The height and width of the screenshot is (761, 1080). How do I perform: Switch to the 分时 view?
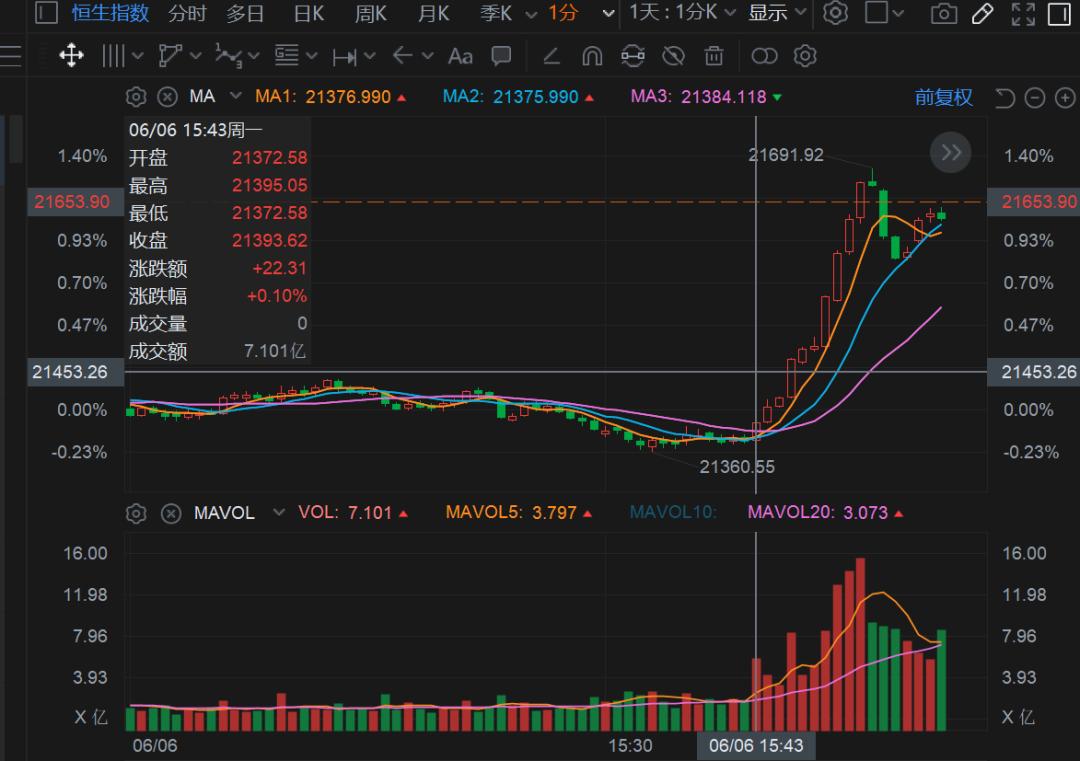[x=188, y=14]
